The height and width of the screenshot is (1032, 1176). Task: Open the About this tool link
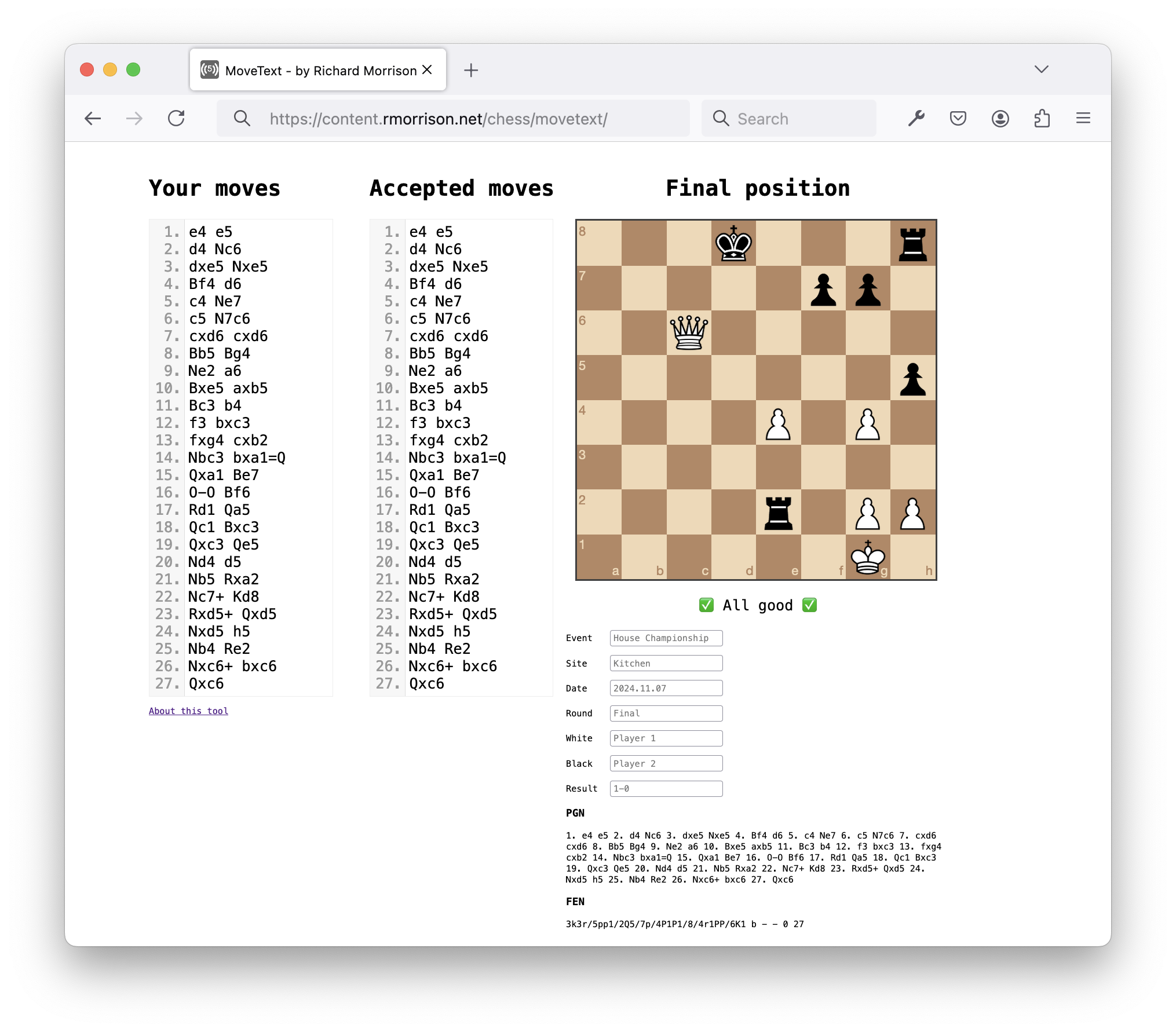coord(188,711)
